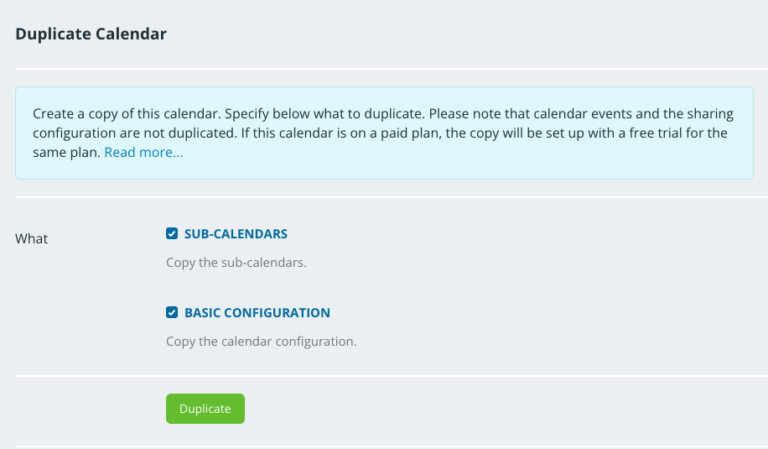The width and height of the screenshot is (768, 449).
Task: Click "Copy the calendar configuration." description text
Action: tap(261, 341)
